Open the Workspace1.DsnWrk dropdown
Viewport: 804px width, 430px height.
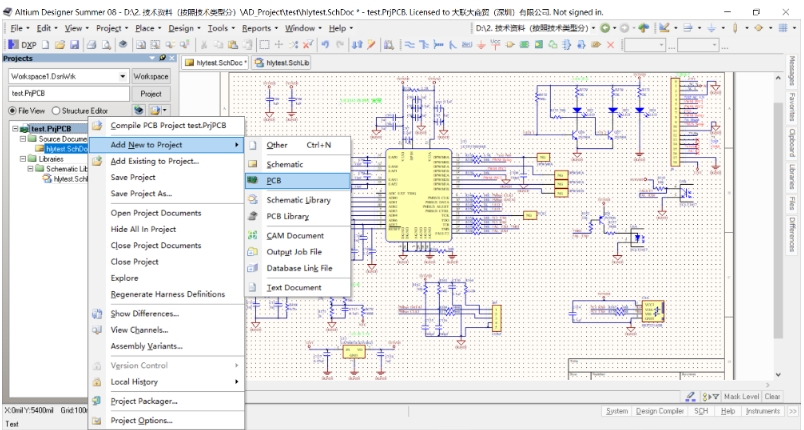pyautogui.click(x=123, y=76)
